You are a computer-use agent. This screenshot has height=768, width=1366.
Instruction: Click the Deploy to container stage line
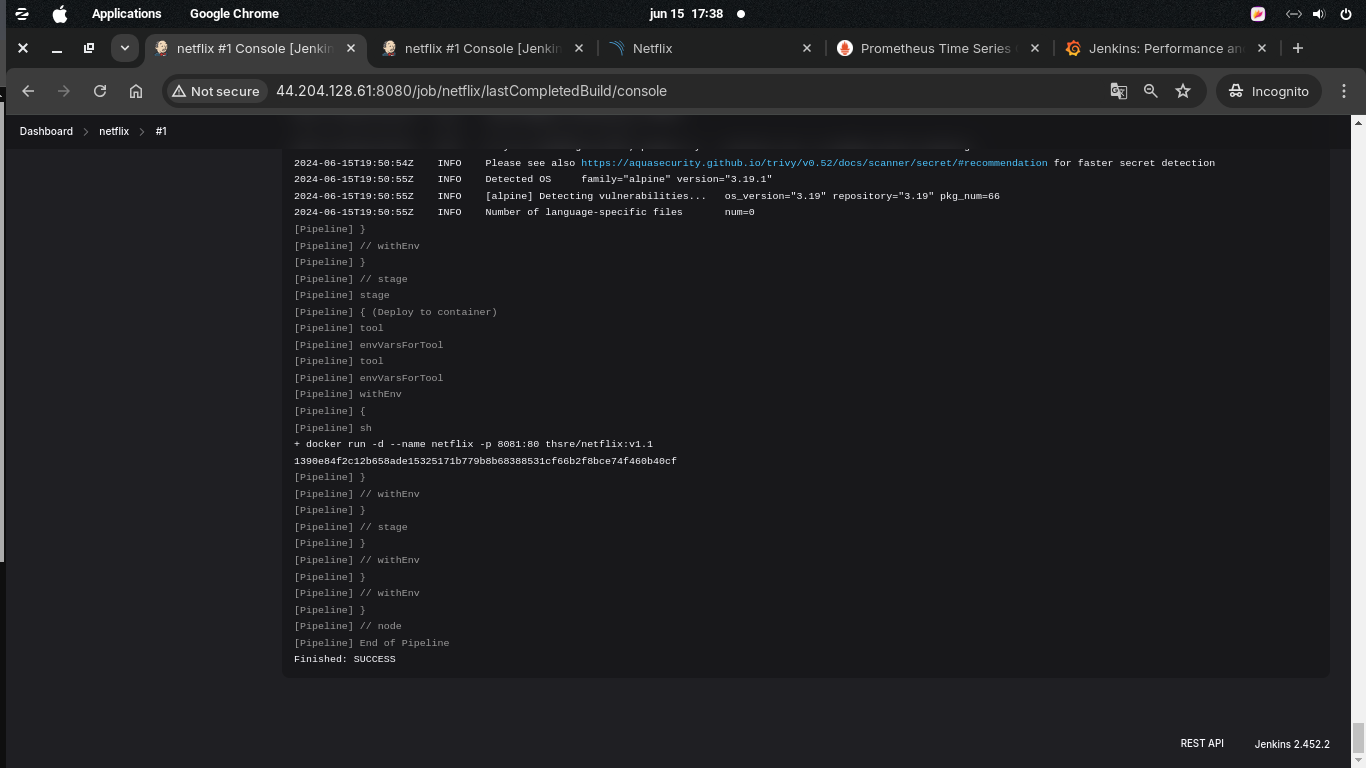point(396,312)
